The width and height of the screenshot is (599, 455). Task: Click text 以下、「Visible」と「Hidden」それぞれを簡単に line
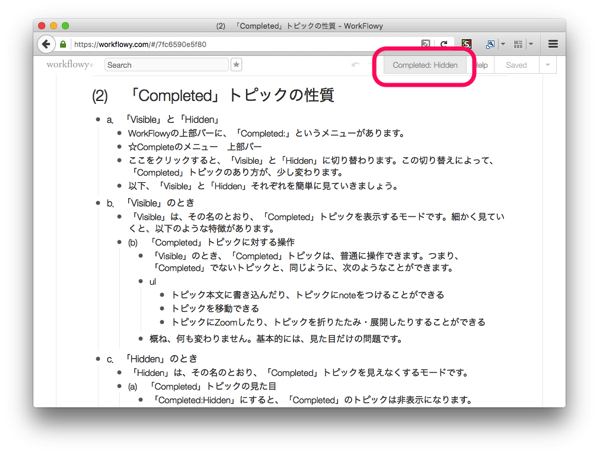[264, 186]
